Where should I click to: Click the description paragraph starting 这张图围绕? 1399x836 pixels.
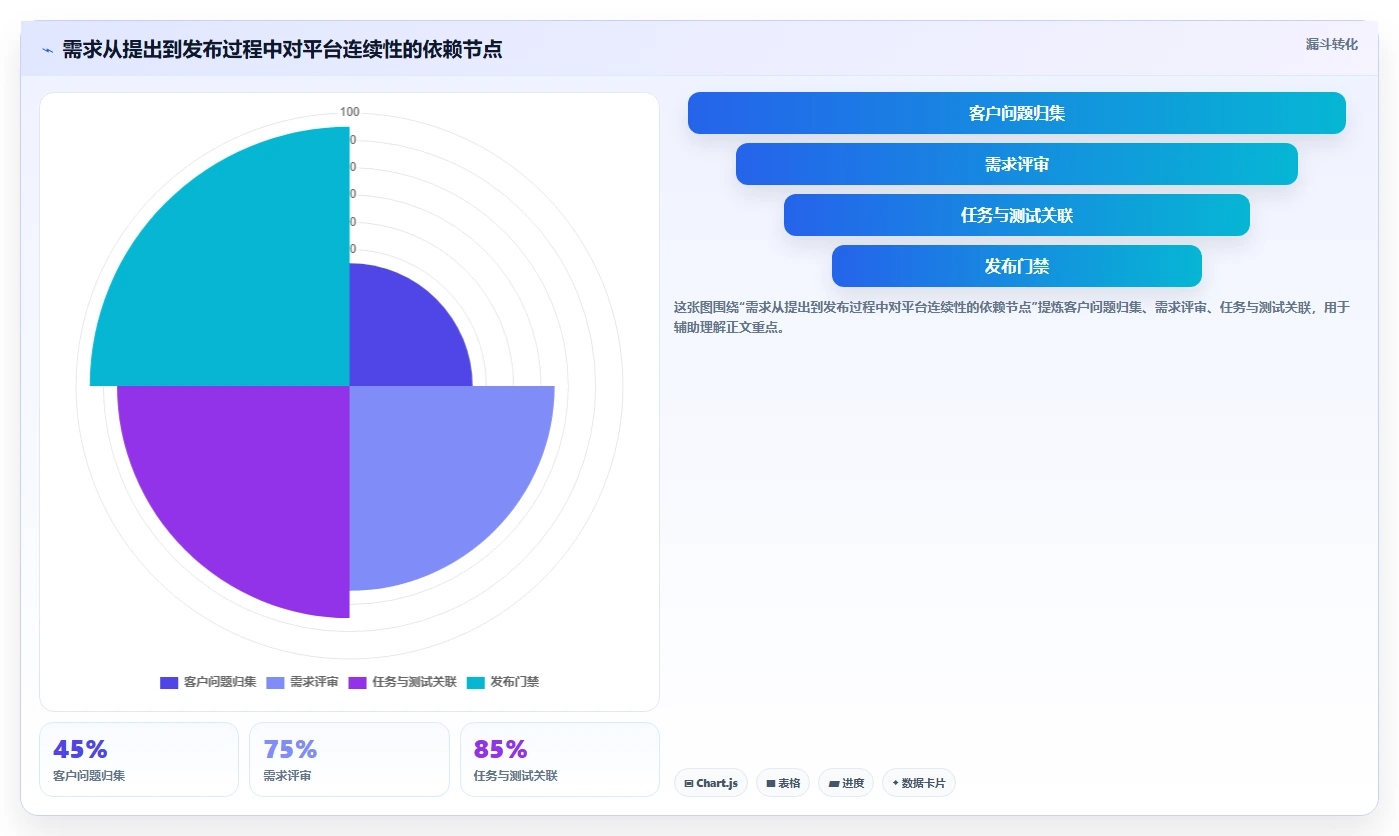(x=1012, y=317)
